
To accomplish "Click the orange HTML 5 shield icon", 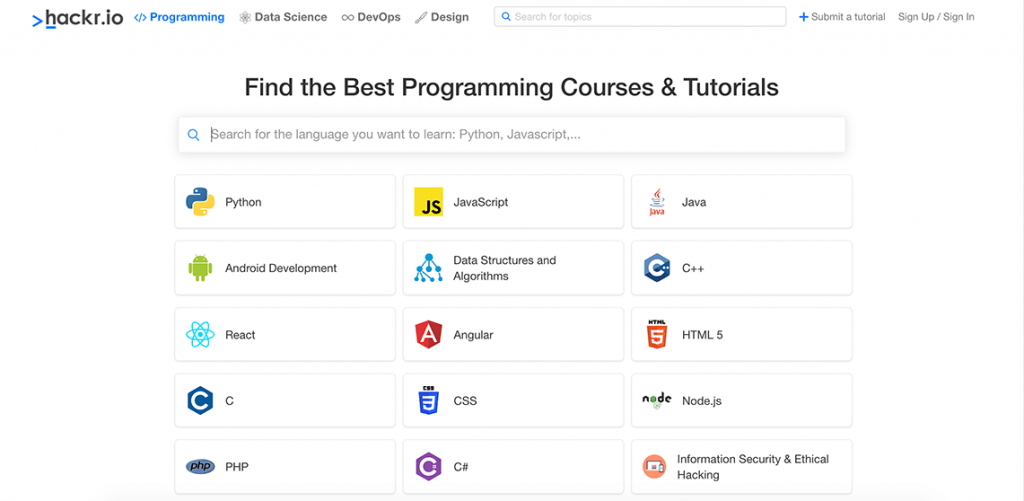I will pos(657,334).
